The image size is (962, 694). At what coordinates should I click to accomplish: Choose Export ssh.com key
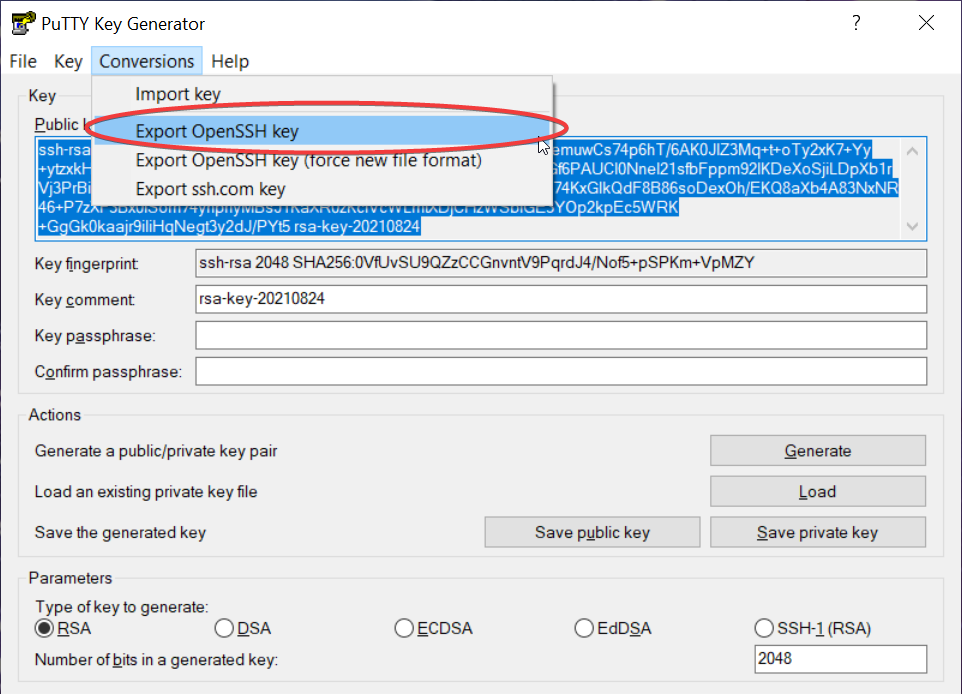point(322,189)
